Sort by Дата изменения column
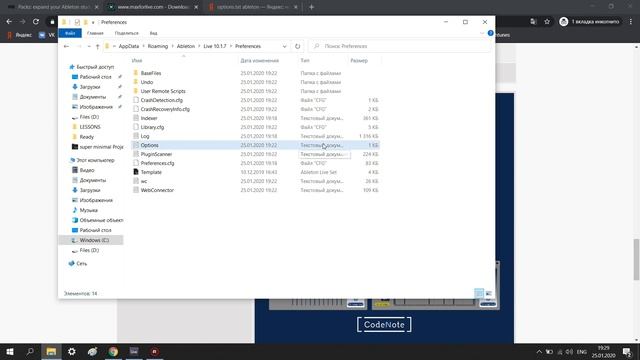The image size is (640, 360). [260, 60]
